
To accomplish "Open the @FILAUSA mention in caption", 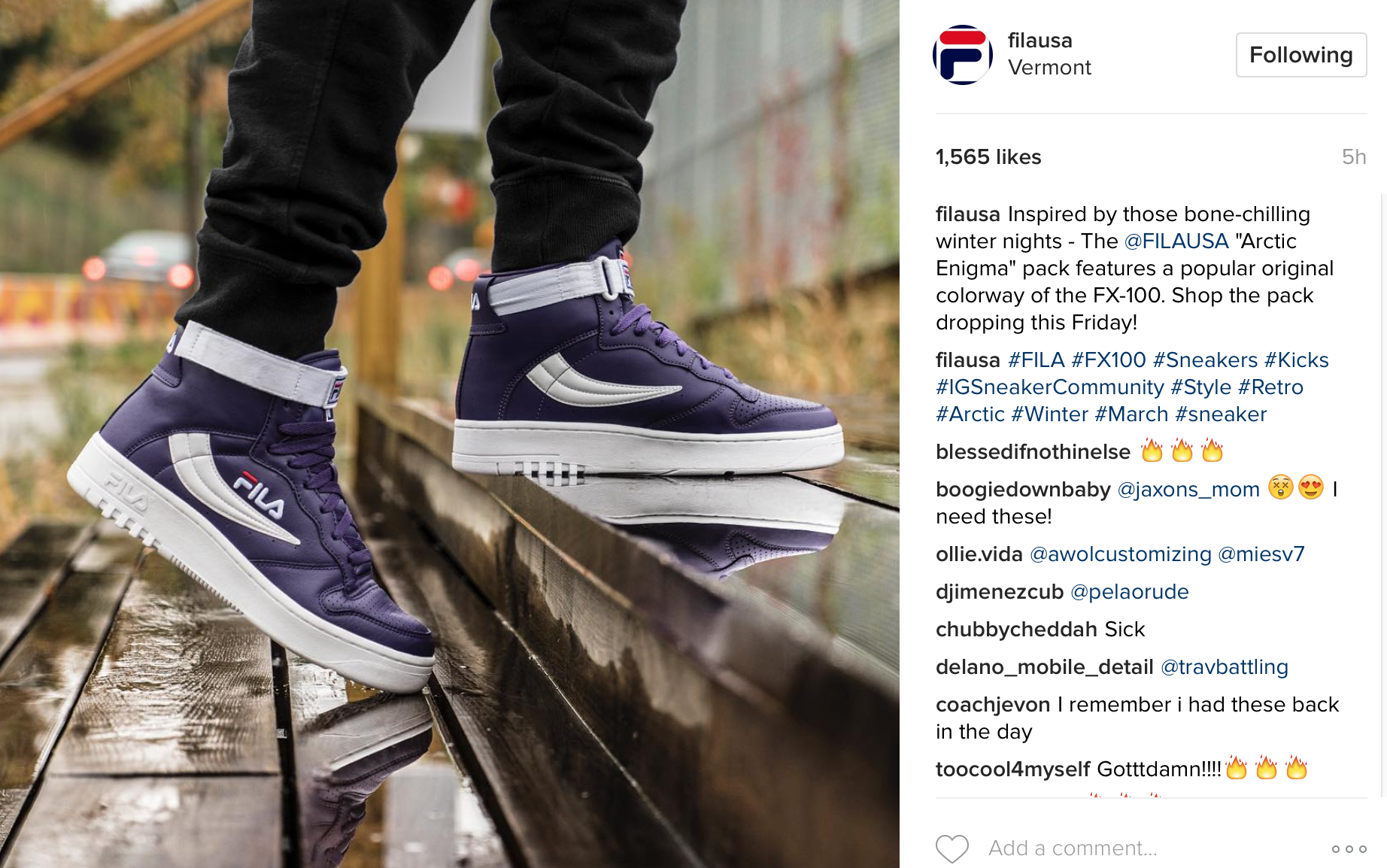I will click(1176, 241).
